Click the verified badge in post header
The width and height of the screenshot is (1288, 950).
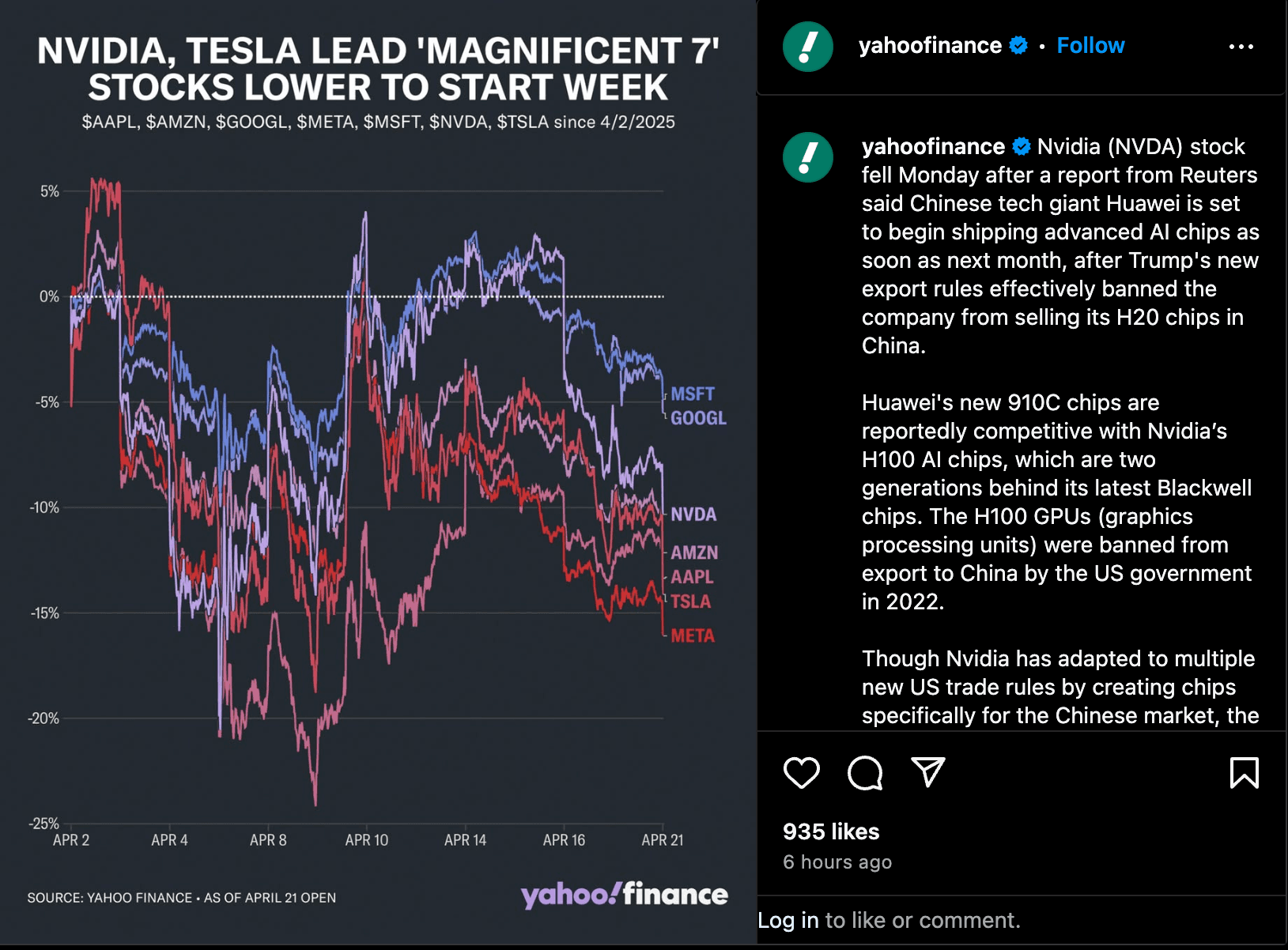(1018, 46)
